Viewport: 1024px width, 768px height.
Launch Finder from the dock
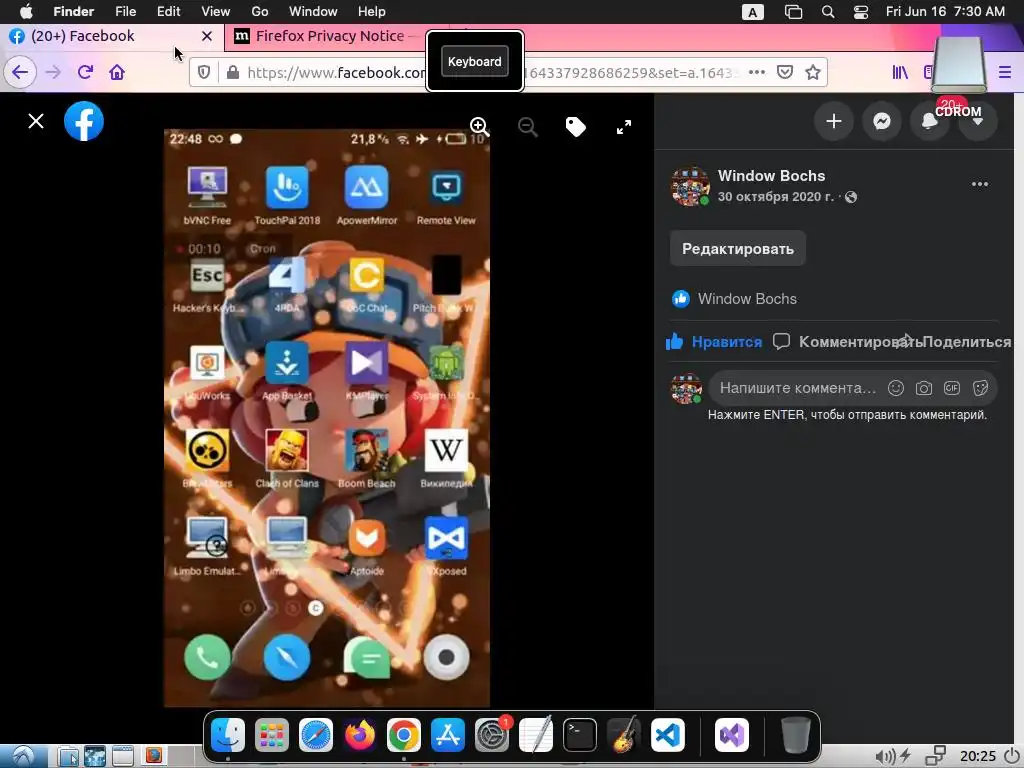click(x=228, y=735)
